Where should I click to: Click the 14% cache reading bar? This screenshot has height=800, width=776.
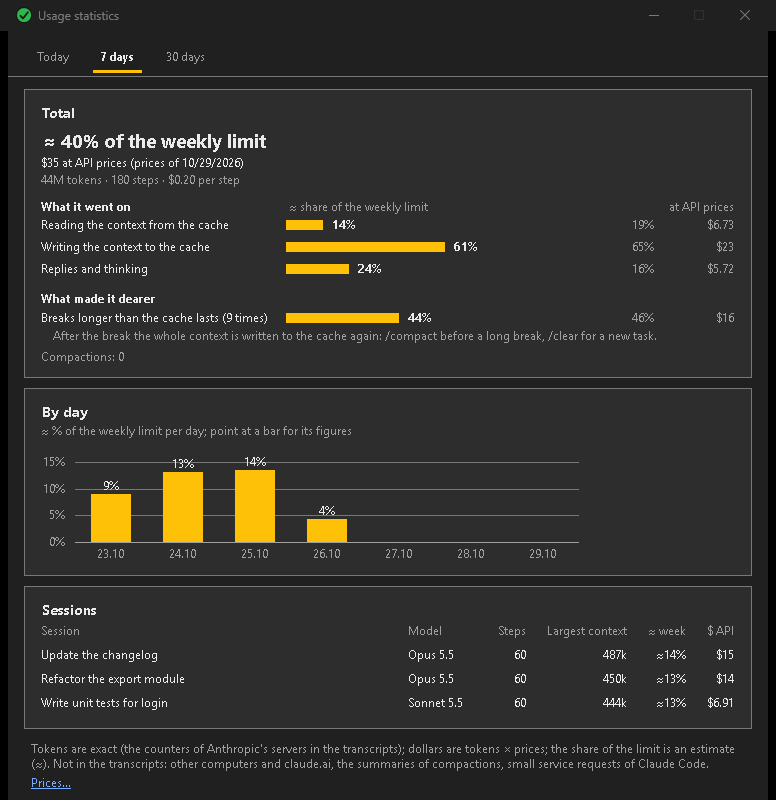(x=304, y=225)
